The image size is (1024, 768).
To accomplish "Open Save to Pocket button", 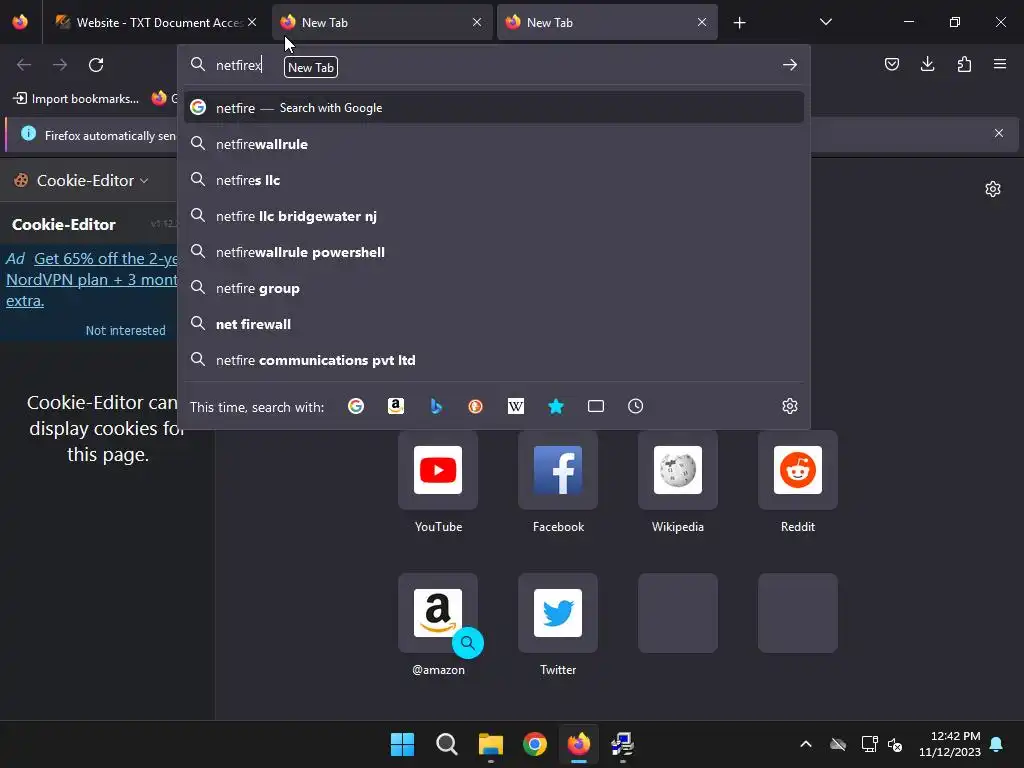I will tap(891, 64).
